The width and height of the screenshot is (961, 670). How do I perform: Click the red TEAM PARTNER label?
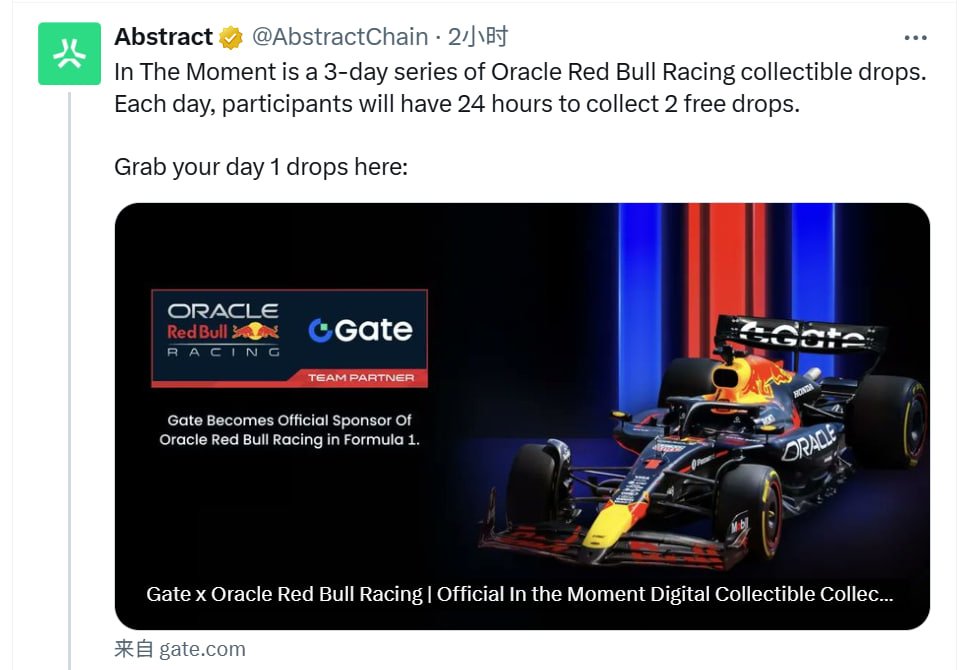click(x=361, y=378)
